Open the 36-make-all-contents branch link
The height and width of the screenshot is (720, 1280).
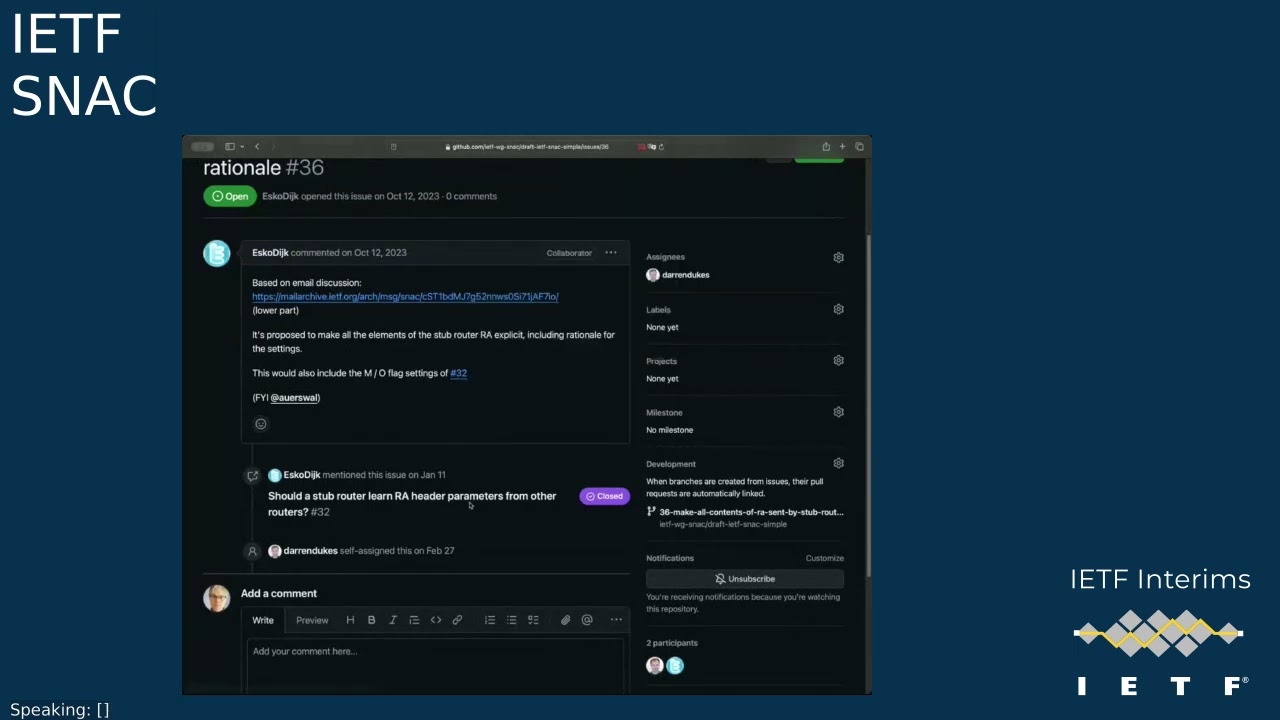[751, 512]
